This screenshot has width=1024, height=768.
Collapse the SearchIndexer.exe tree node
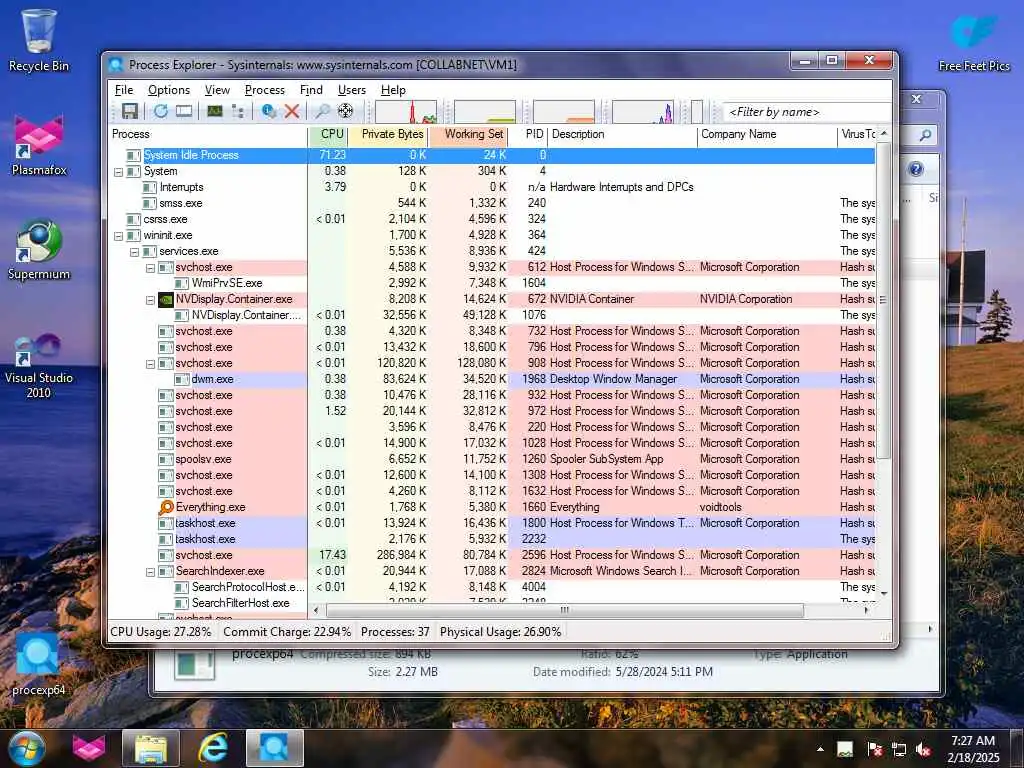pos(150,572)
